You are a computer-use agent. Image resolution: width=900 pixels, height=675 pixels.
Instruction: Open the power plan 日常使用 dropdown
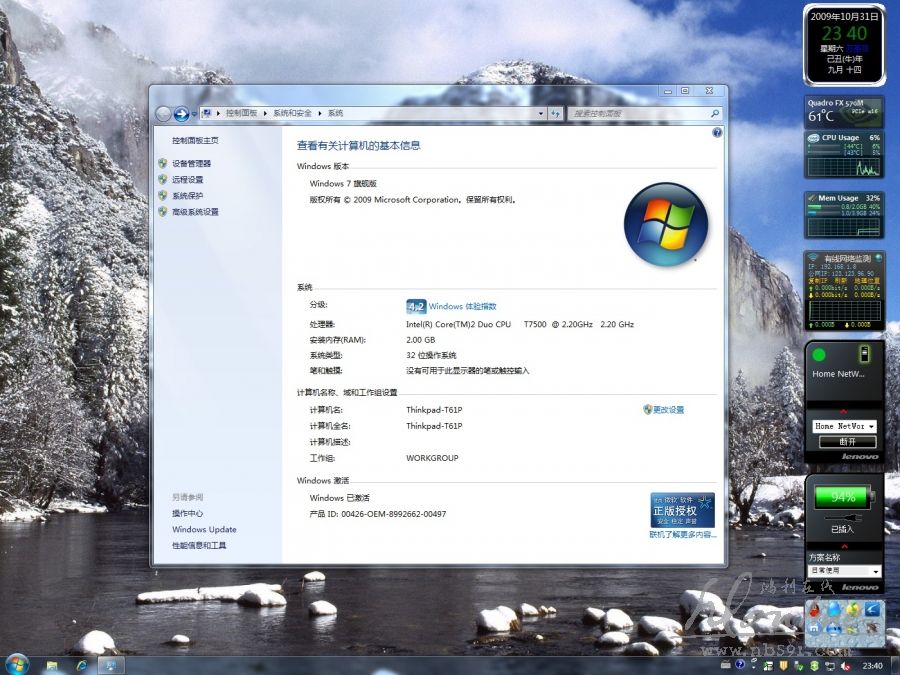[875, 571]
